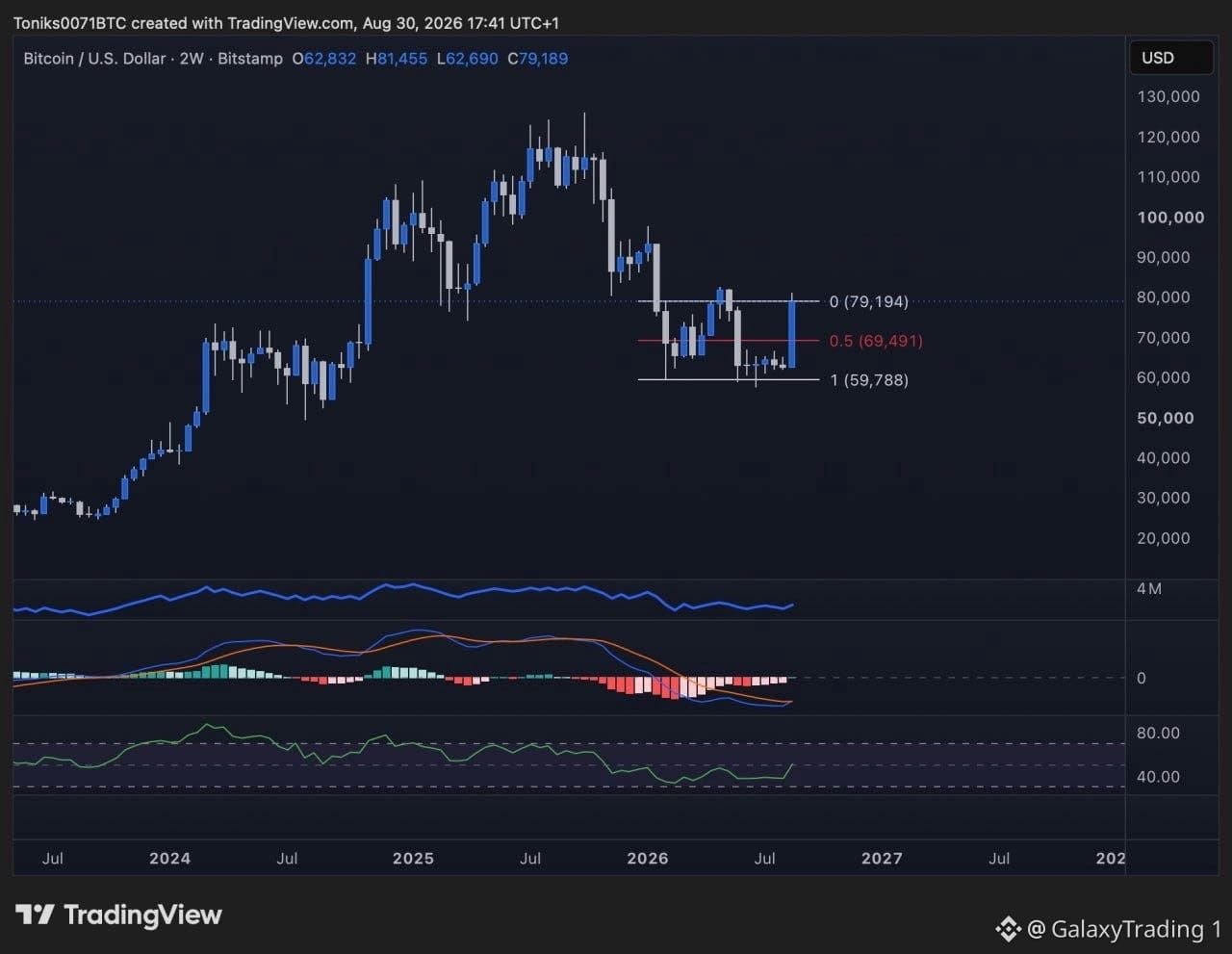
Task: Click the 2027 time axis label
Action: [x=882, y=858]
